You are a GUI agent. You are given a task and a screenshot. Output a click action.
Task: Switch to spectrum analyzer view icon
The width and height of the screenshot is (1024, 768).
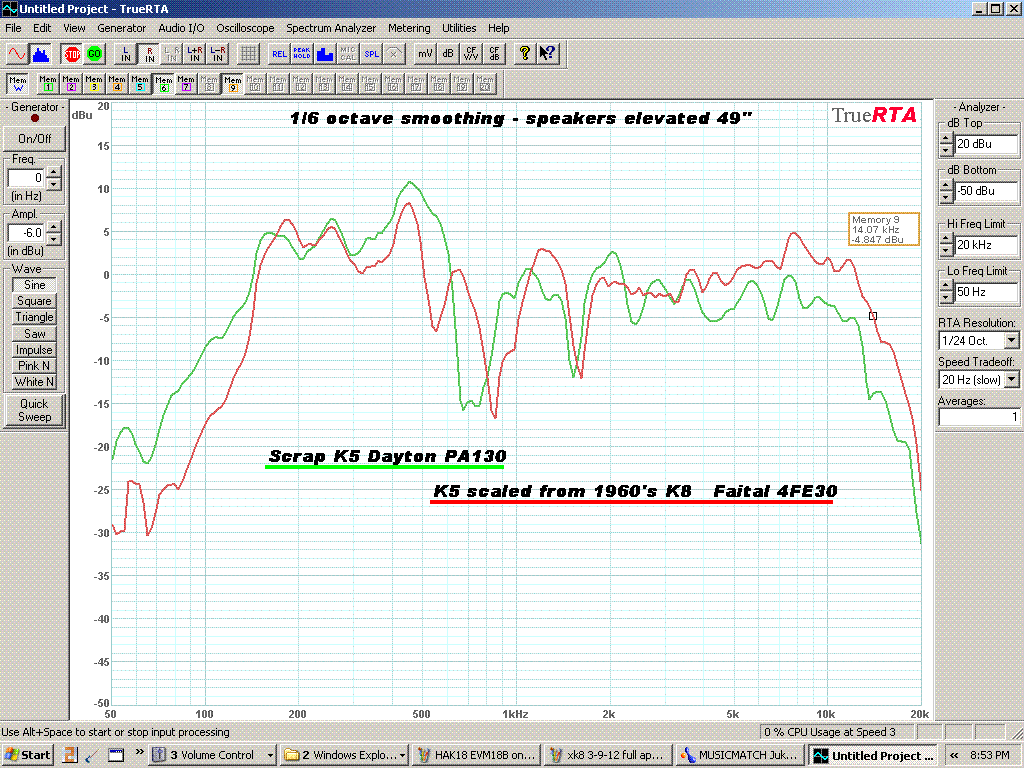[x=40, y=54]
